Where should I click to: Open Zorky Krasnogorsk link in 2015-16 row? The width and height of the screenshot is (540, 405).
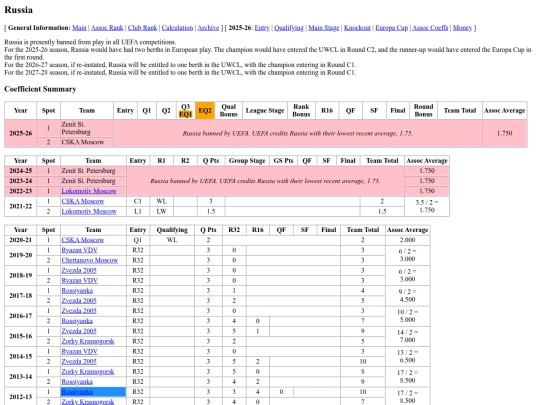click(88, 341)
